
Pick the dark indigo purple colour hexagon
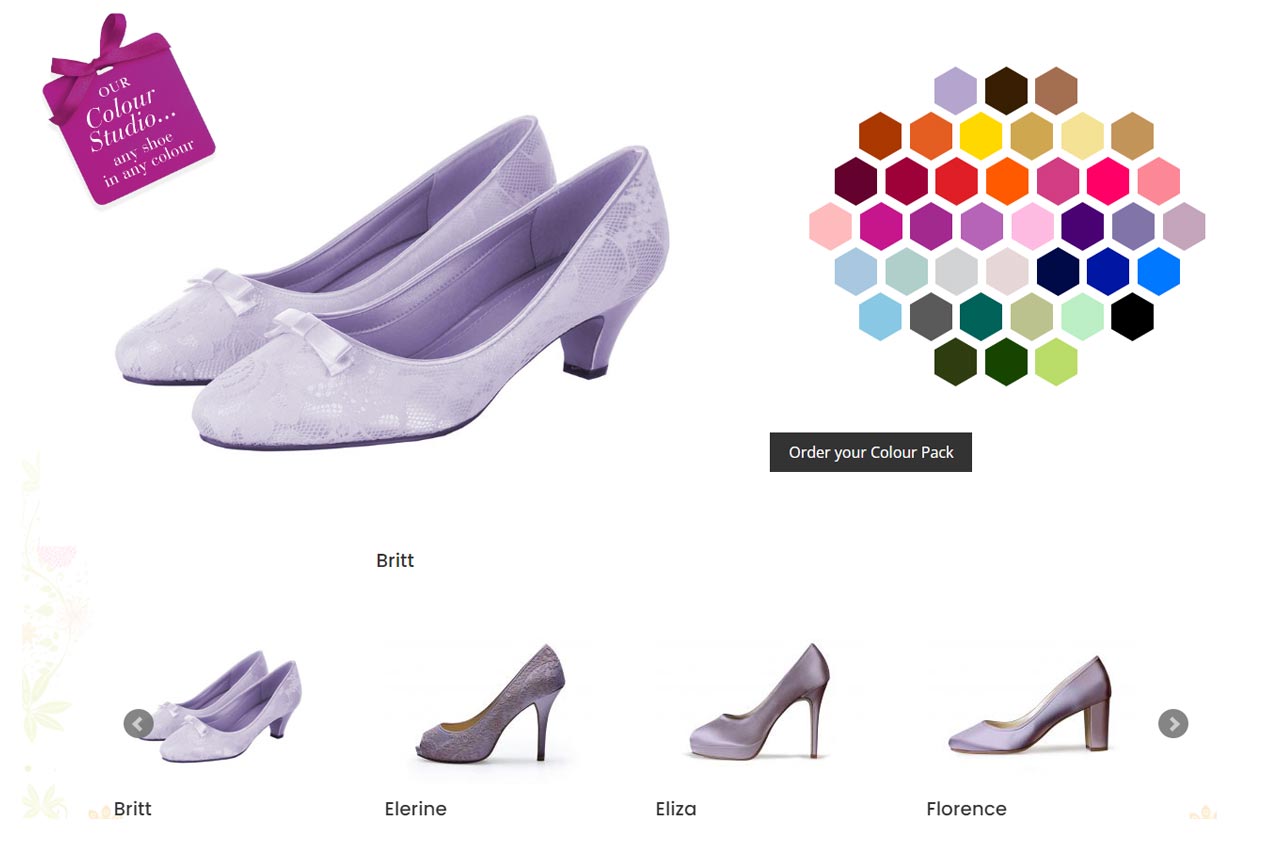tap(1082, 226)
